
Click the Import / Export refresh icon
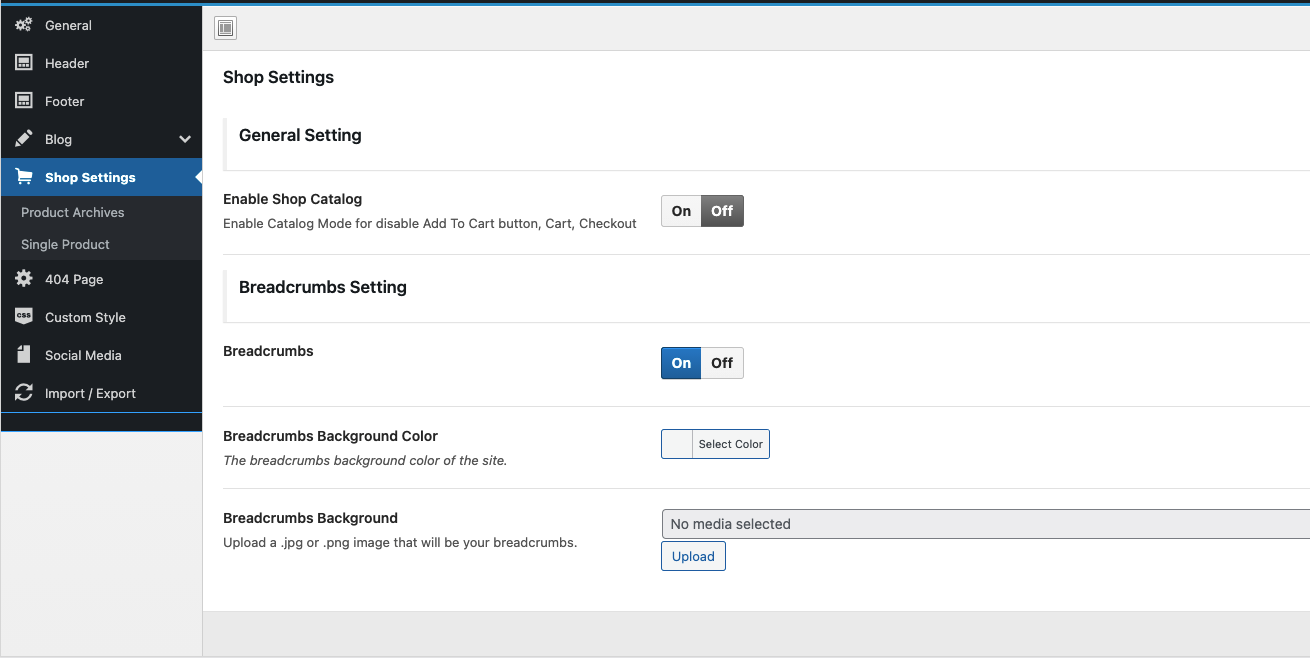tap(24, 393)
